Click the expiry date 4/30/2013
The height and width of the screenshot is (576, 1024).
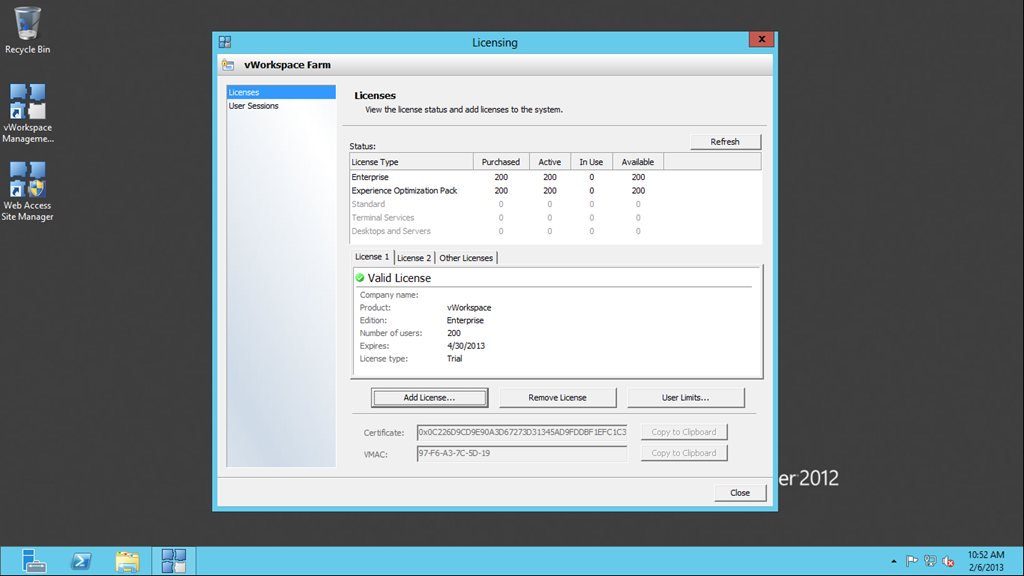pyautogui.click(x=466, y=346)
